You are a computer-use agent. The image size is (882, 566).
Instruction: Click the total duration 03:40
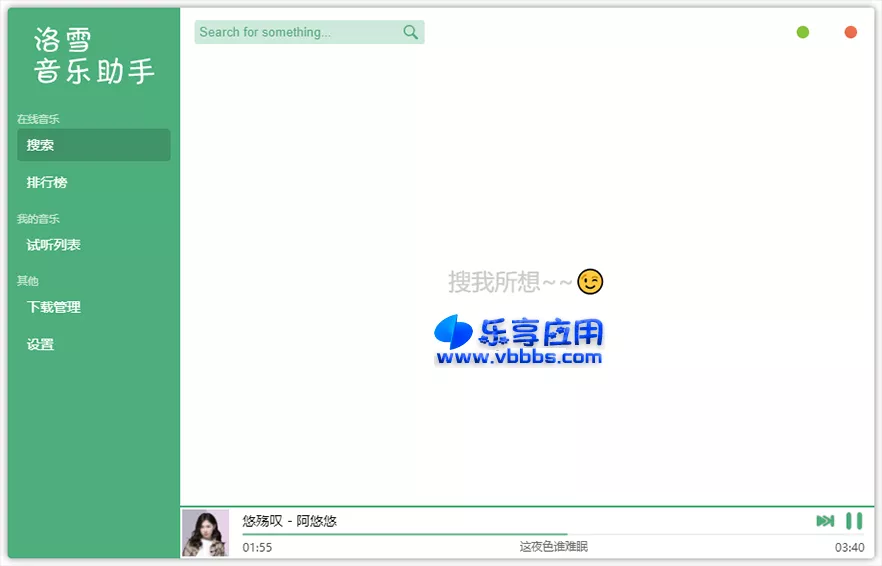[849, 547]
